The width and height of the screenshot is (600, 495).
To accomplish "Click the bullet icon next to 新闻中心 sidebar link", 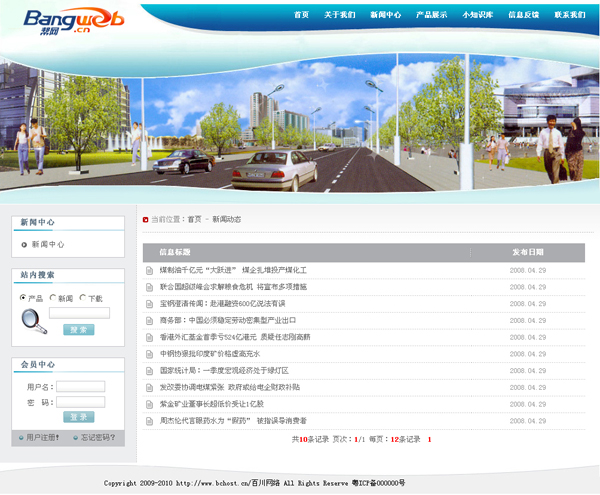I will (x=24, y=244).
